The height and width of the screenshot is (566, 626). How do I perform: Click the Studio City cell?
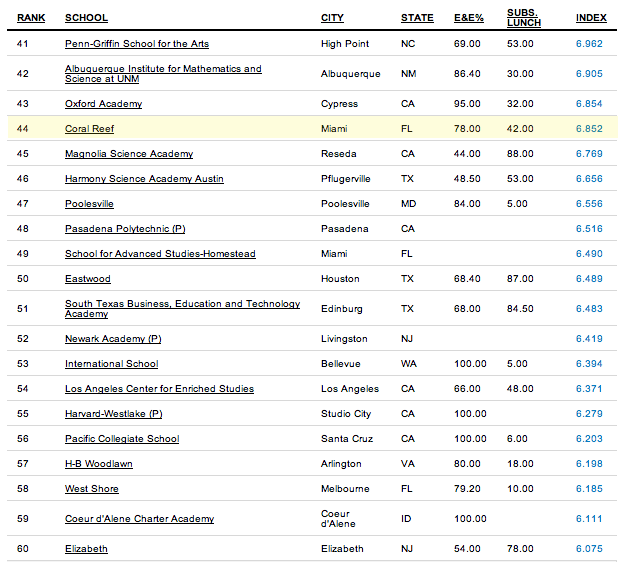tap(346, 414)
